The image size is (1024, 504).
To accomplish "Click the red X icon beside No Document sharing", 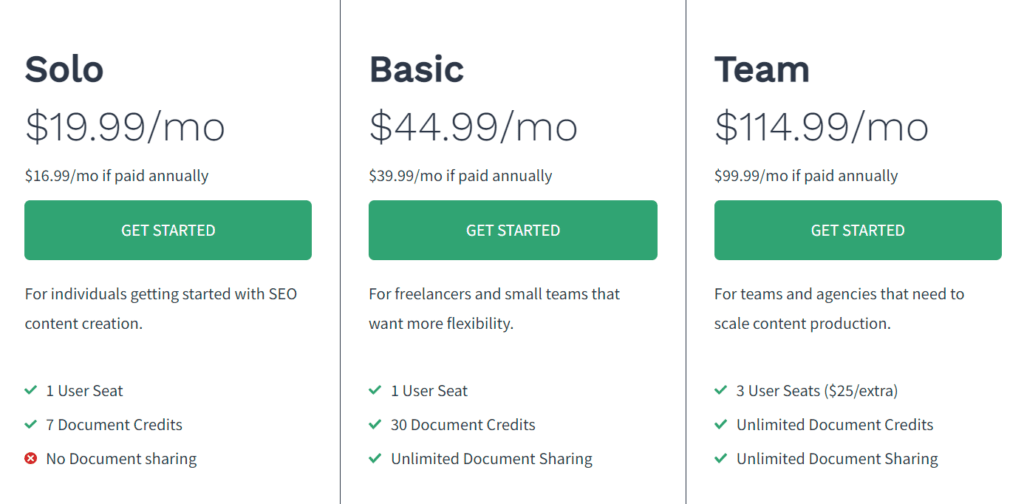I will pyautogui.click(x=31, y=459).
